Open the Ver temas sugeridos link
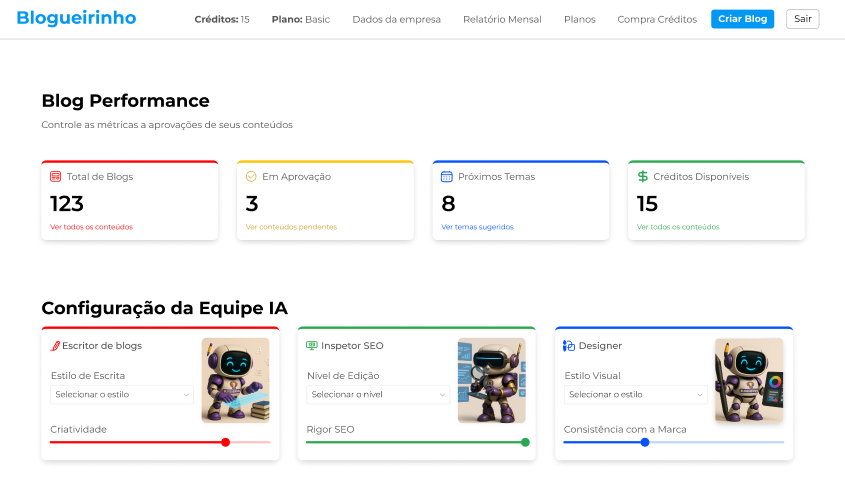 (x=477, y=227)
